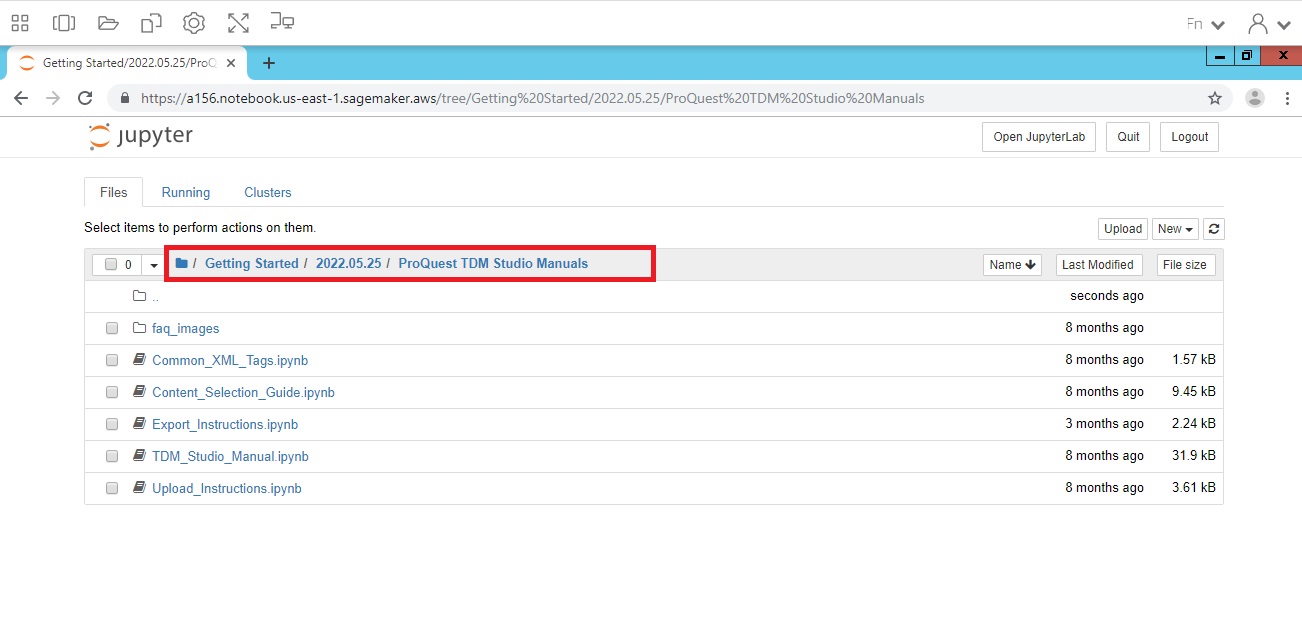
Task: Open the settings gear in the top toolbar
Action: tap(194, 23)
